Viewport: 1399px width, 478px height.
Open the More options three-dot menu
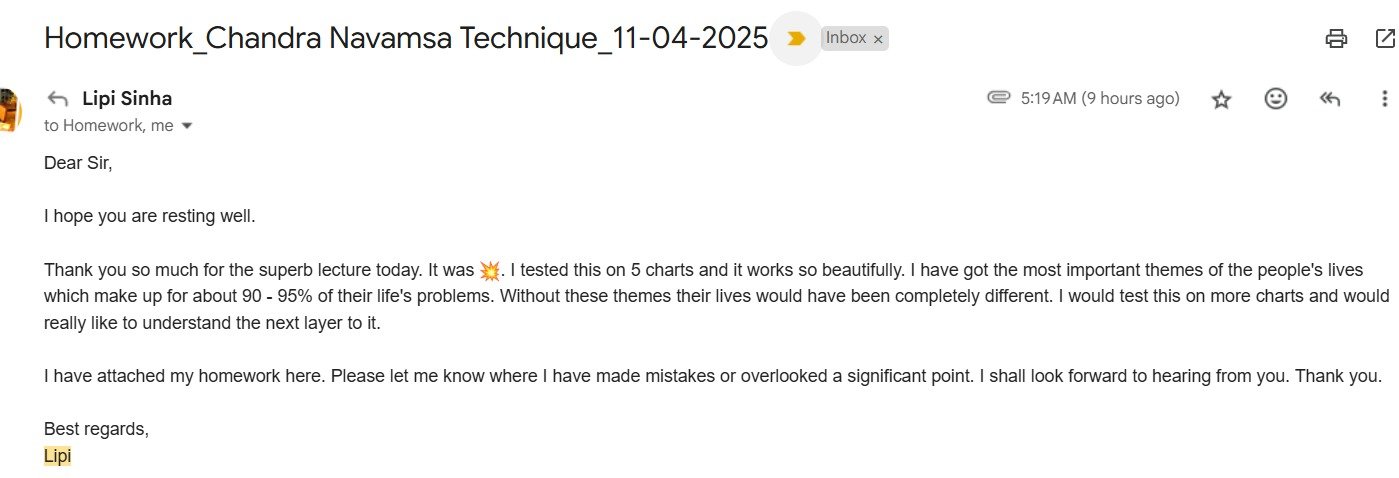click(x=1385, y=98)
